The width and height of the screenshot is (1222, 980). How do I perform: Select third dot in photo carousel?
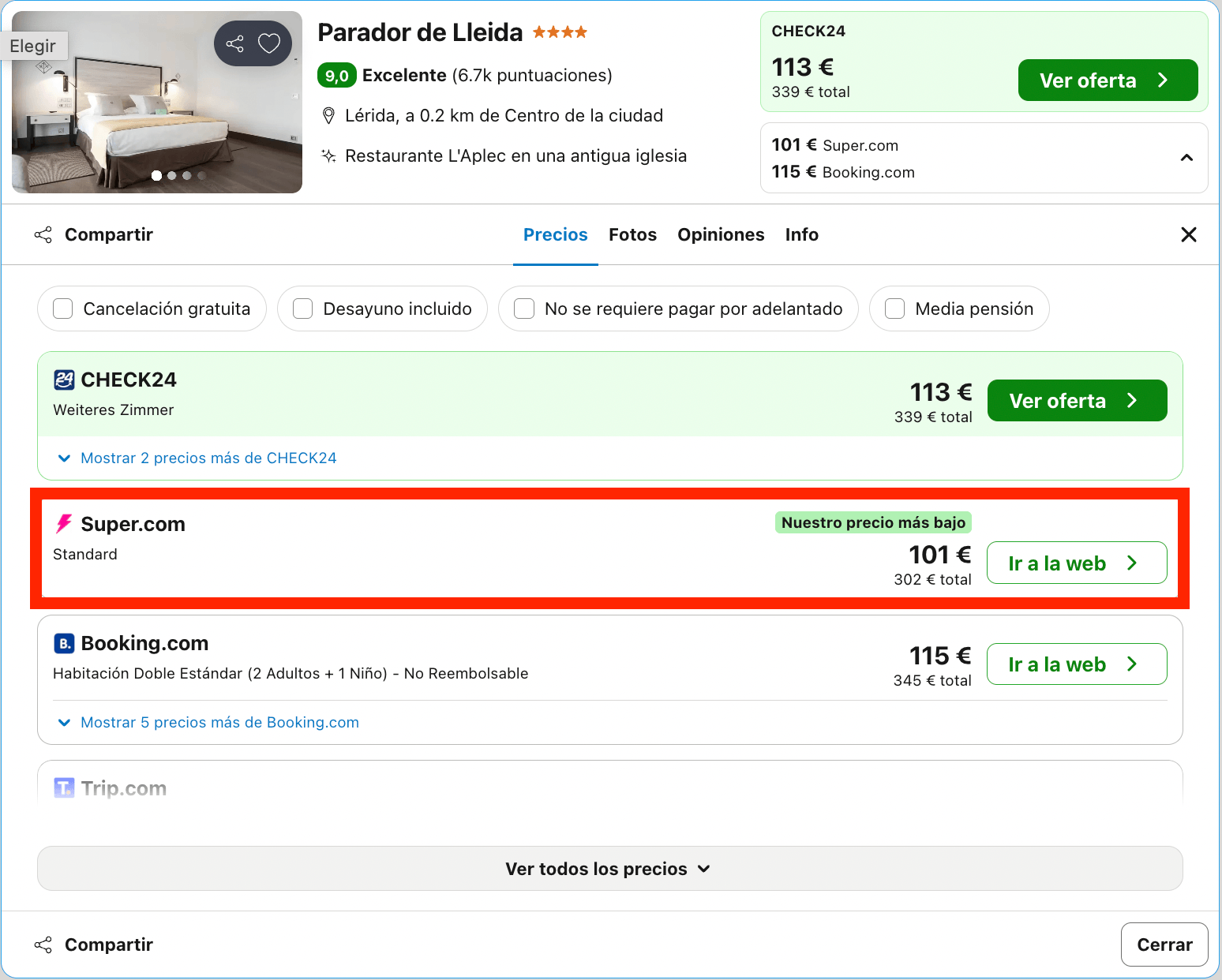coord(186,176)
